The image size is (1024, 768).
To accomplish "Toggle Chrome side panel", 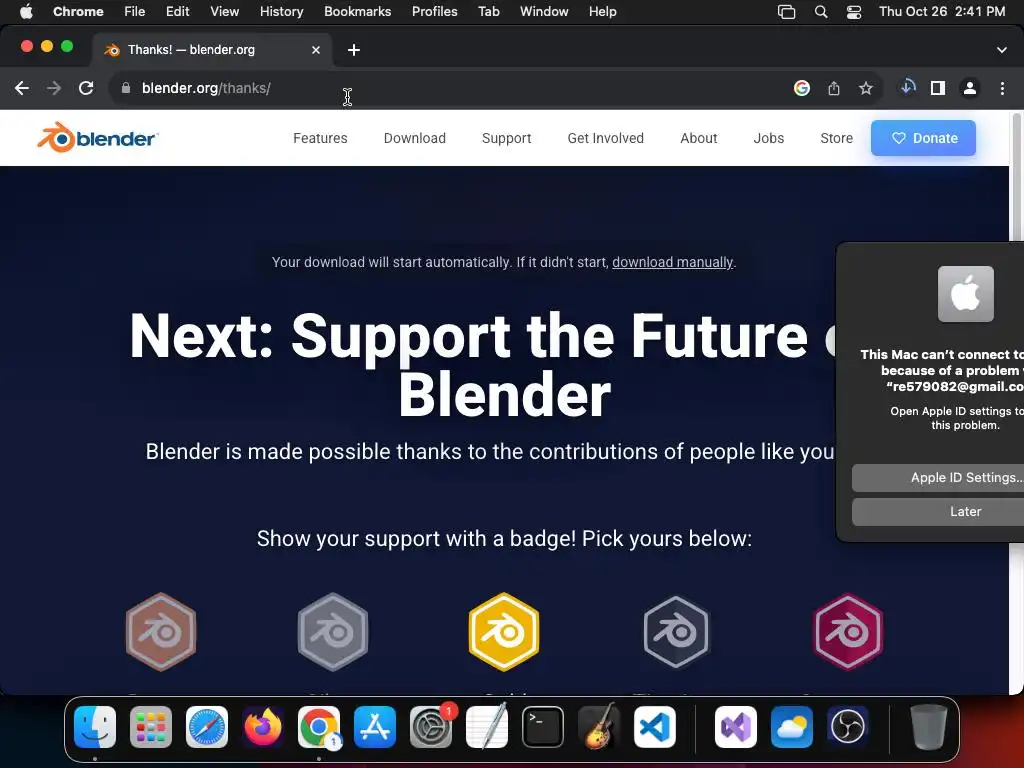I will [938, 88].
